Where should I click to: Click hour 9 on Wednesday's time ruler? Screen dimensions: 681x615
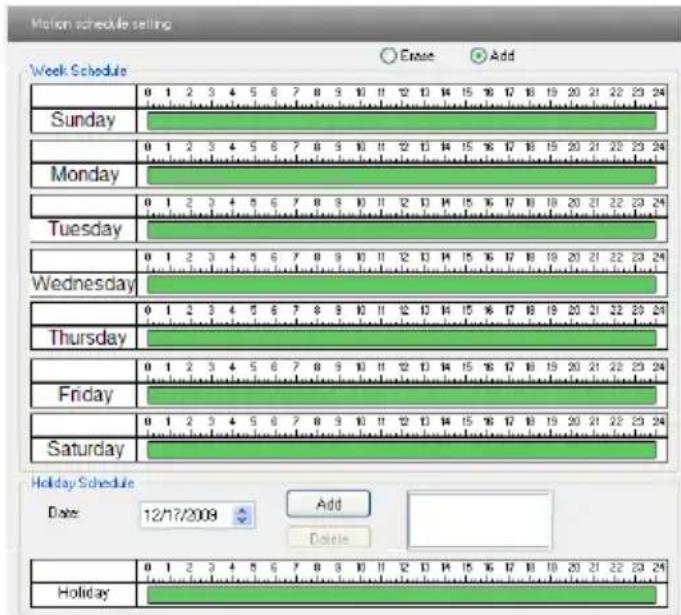(338, 256)
